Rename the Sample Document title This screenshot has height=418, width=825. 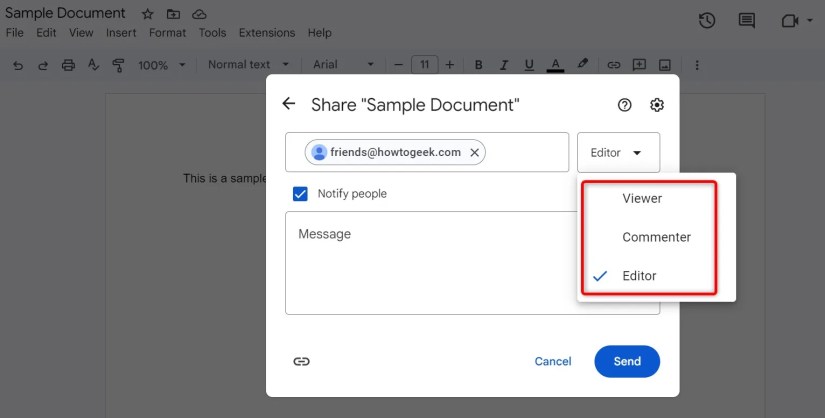point(65,13)
